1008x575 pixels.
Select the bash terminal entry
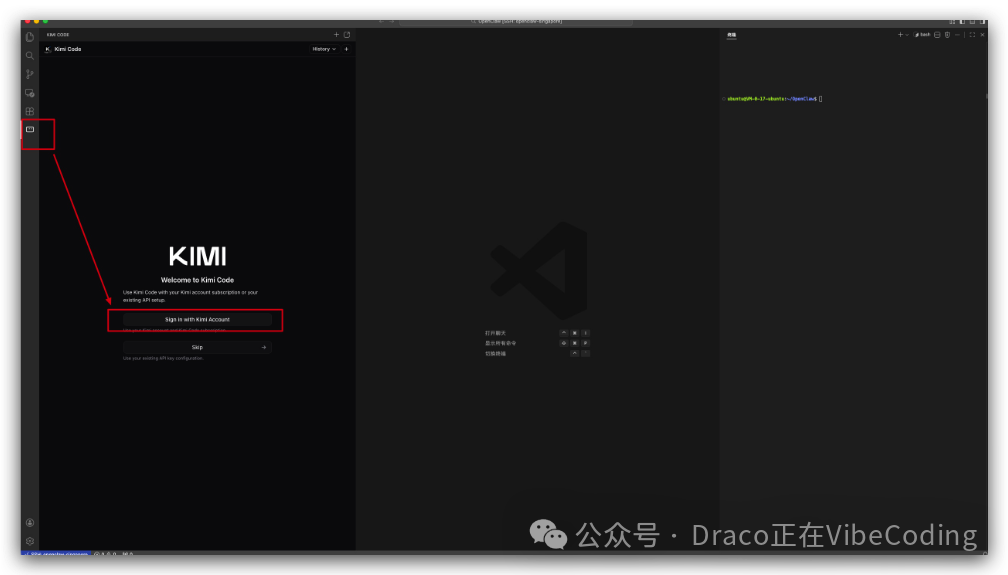922,35
